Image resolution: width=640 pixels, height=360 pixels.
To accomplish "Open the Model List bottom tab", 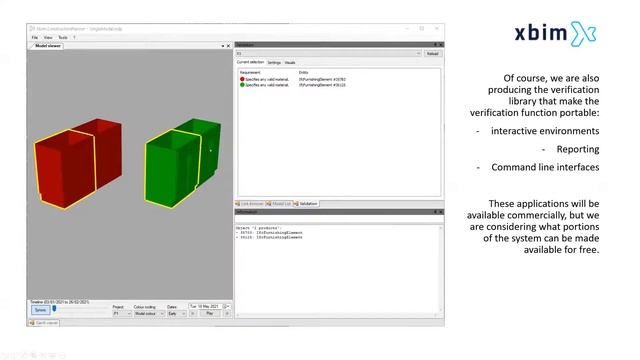I will point(278,203).
